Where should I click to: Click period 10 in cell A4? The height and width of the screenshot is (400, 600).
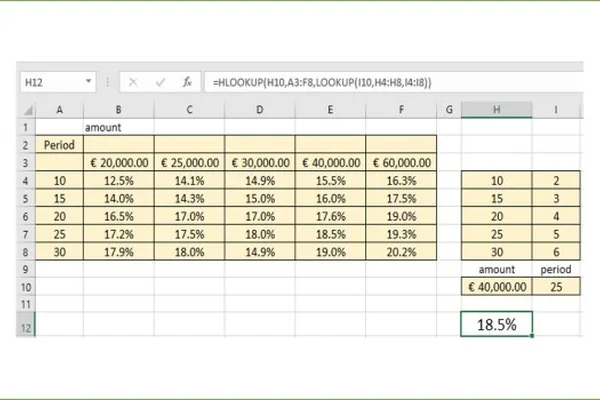point(59,181)
